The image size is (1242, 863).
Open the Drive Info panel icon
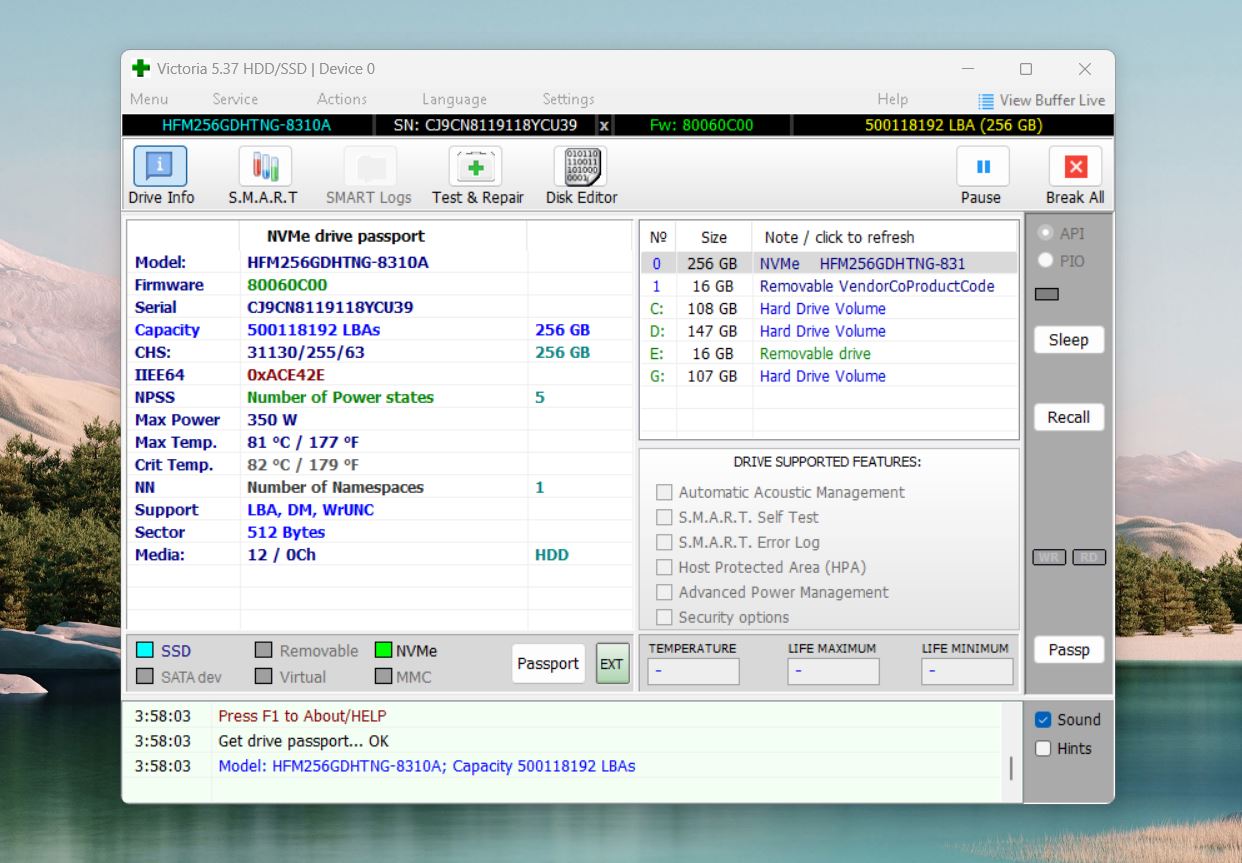point(160,166)
